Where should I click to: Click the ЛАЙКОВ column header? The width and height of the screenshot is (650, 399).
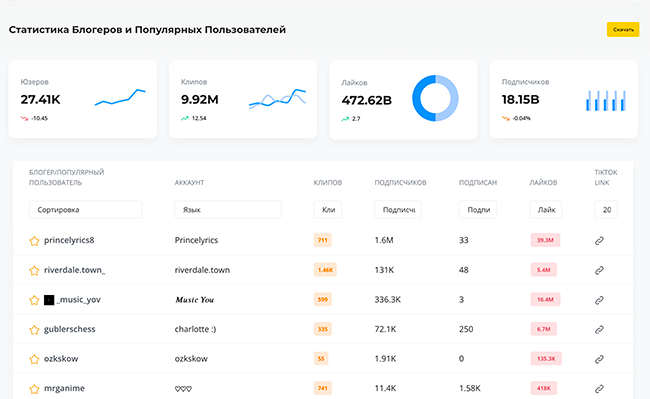pos(543,183)
